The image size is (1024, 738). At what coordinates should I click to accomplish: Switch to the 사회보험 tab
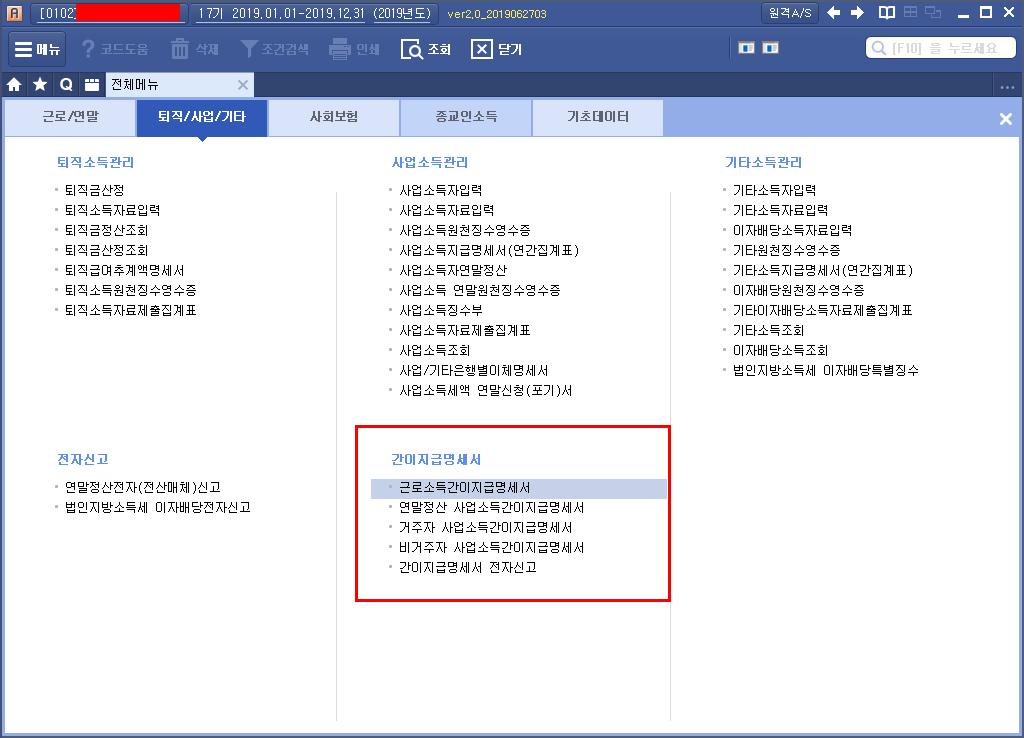click(x=334, y=117)
